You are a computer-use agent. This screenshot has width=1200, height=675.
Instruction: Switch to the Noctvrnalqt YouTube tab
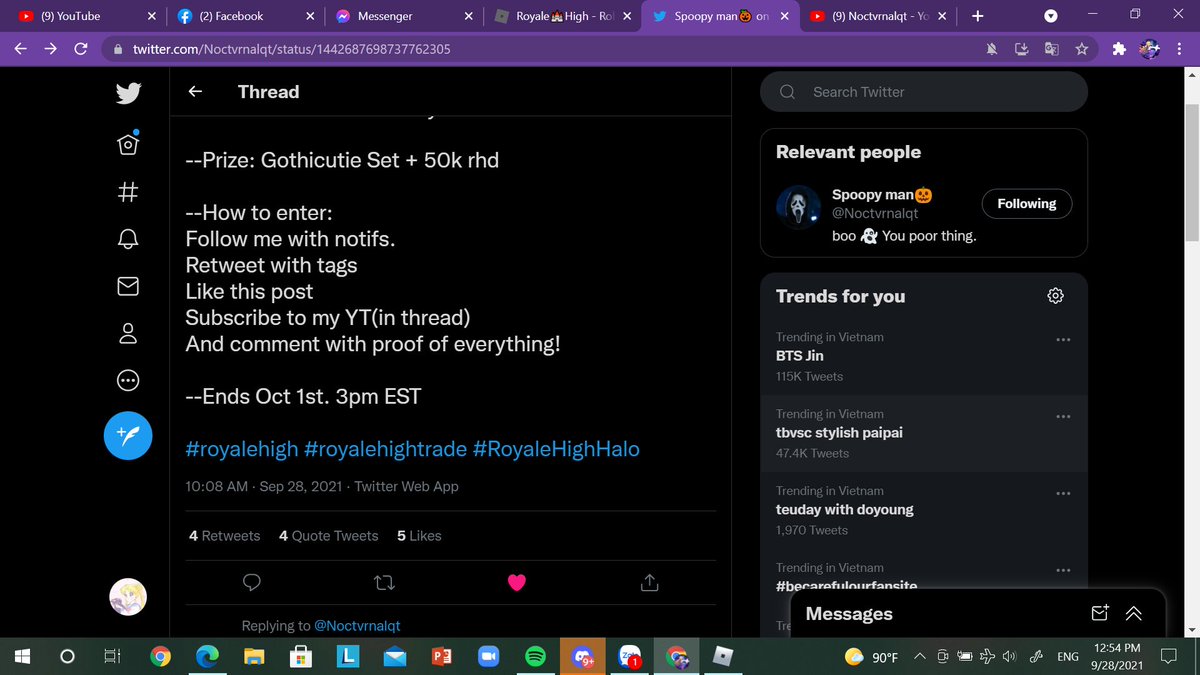pos(880,16)
